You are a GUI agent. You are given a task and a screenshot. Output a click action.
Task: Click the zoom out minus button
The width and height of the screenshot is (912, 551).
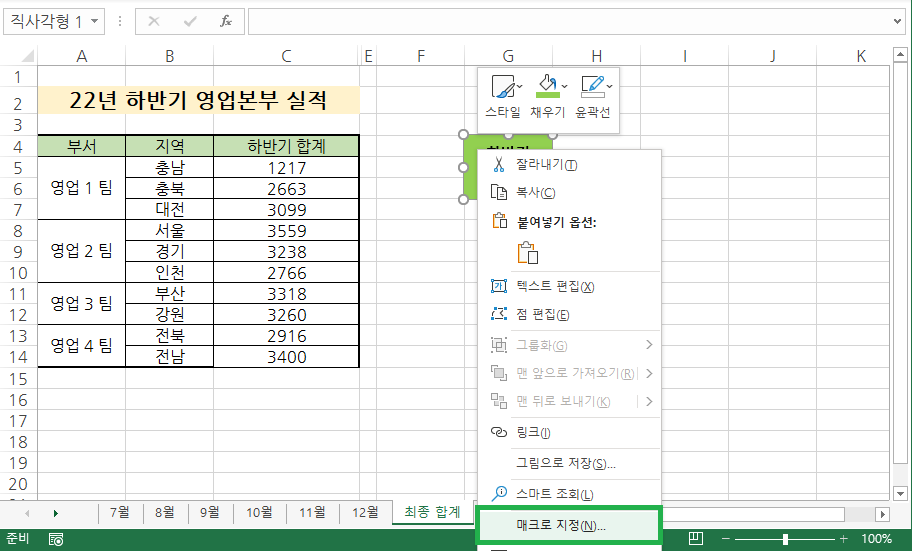pos(726,539)
